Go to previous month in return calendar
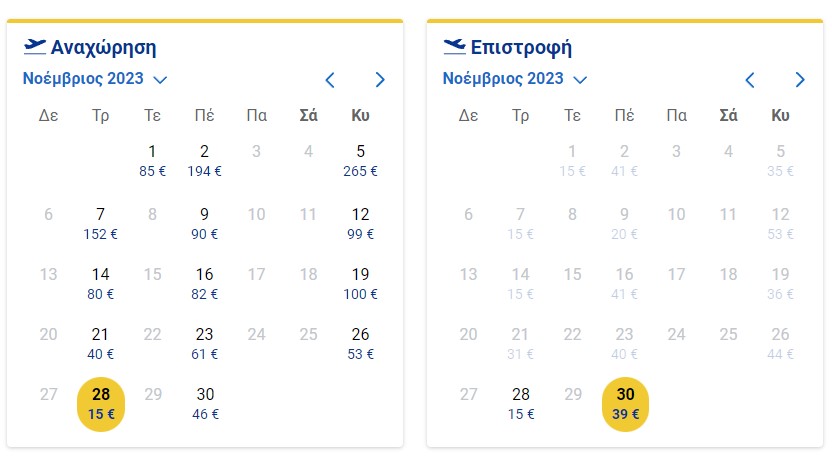 tap(750, 80)
